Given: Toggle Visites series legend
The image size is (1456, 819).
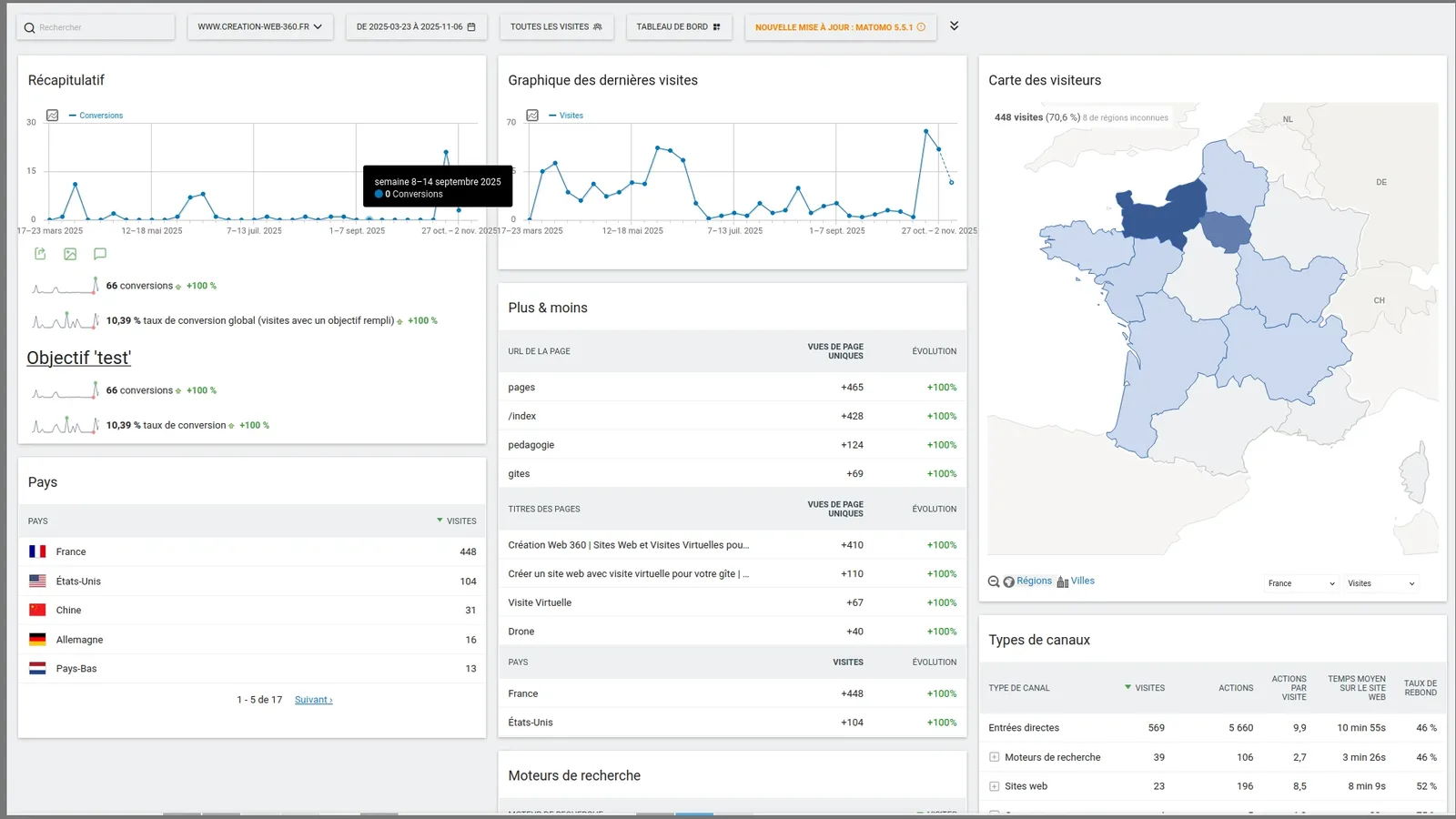Looking at the screenshot, I should 566,116.
